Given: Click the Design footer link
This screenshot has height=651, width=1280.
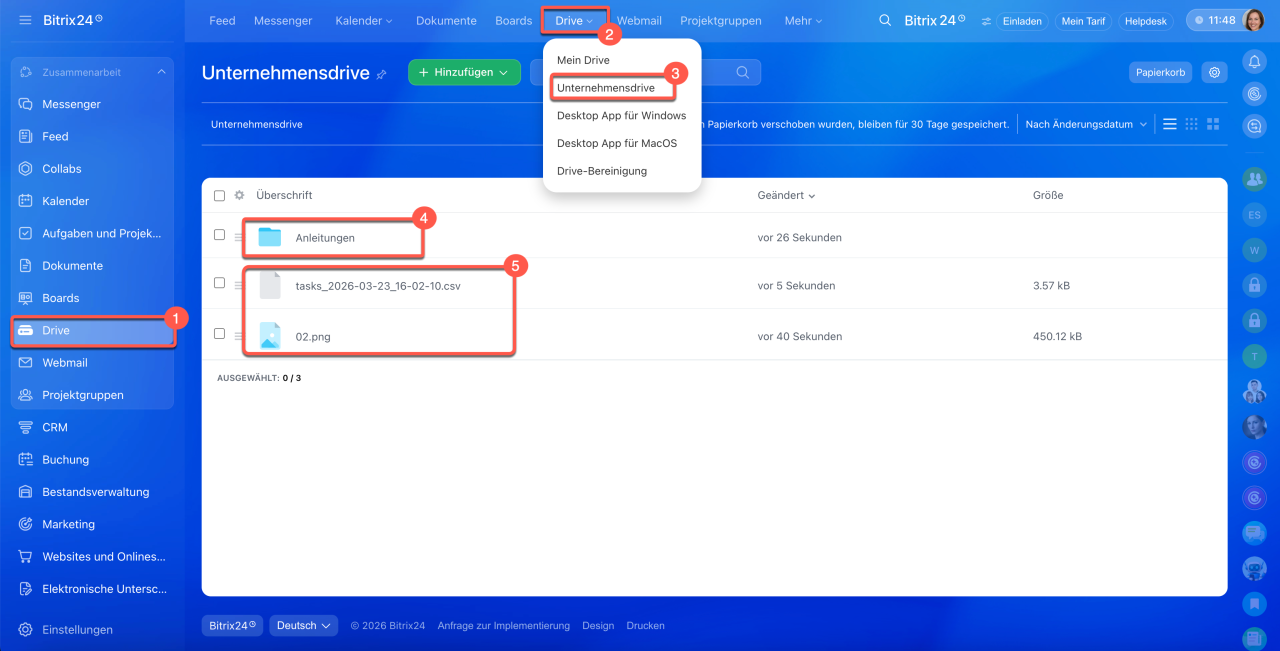Looking at the screenshot, I should (598, 626).
